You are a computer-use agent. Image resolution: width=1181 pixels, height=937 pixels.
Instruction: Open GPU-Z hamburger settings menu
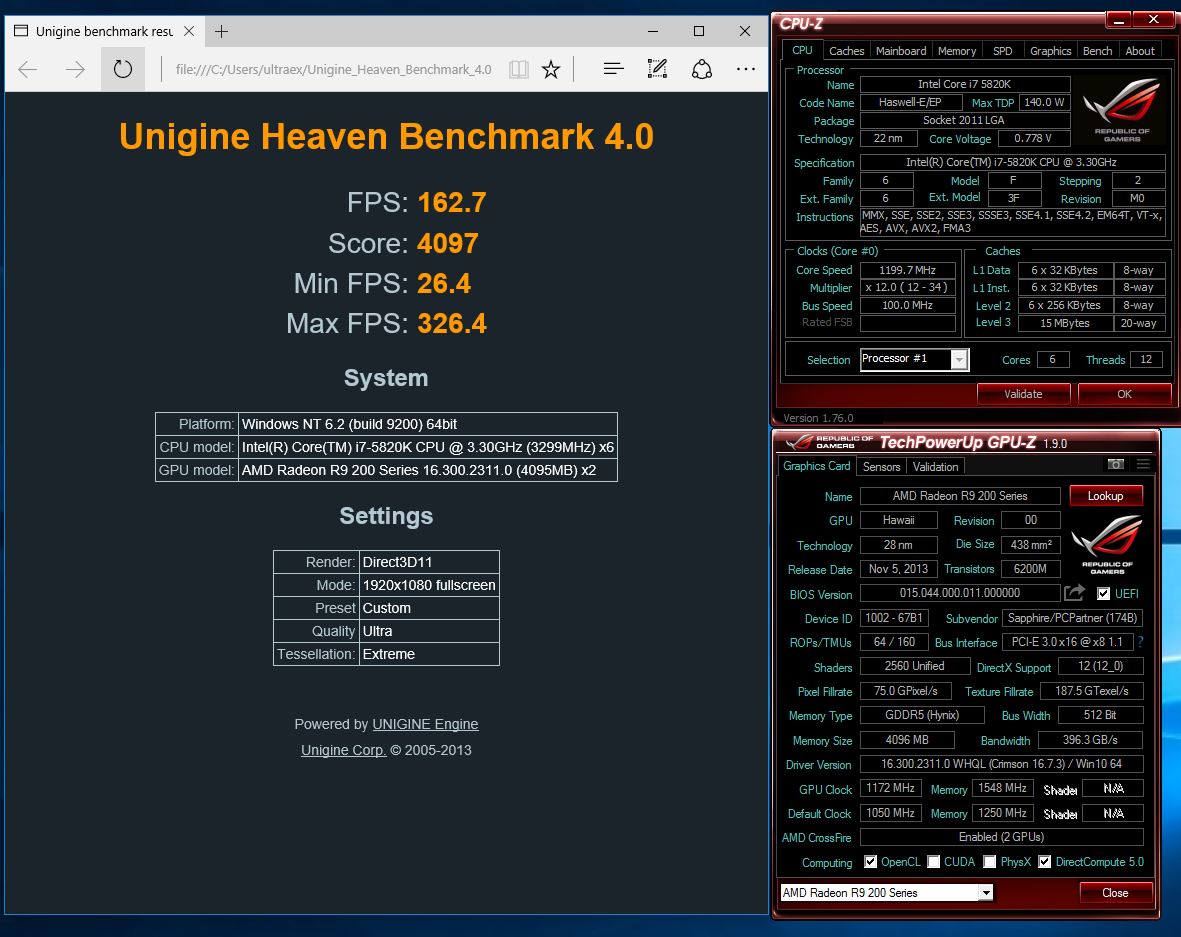[1143, 464]
